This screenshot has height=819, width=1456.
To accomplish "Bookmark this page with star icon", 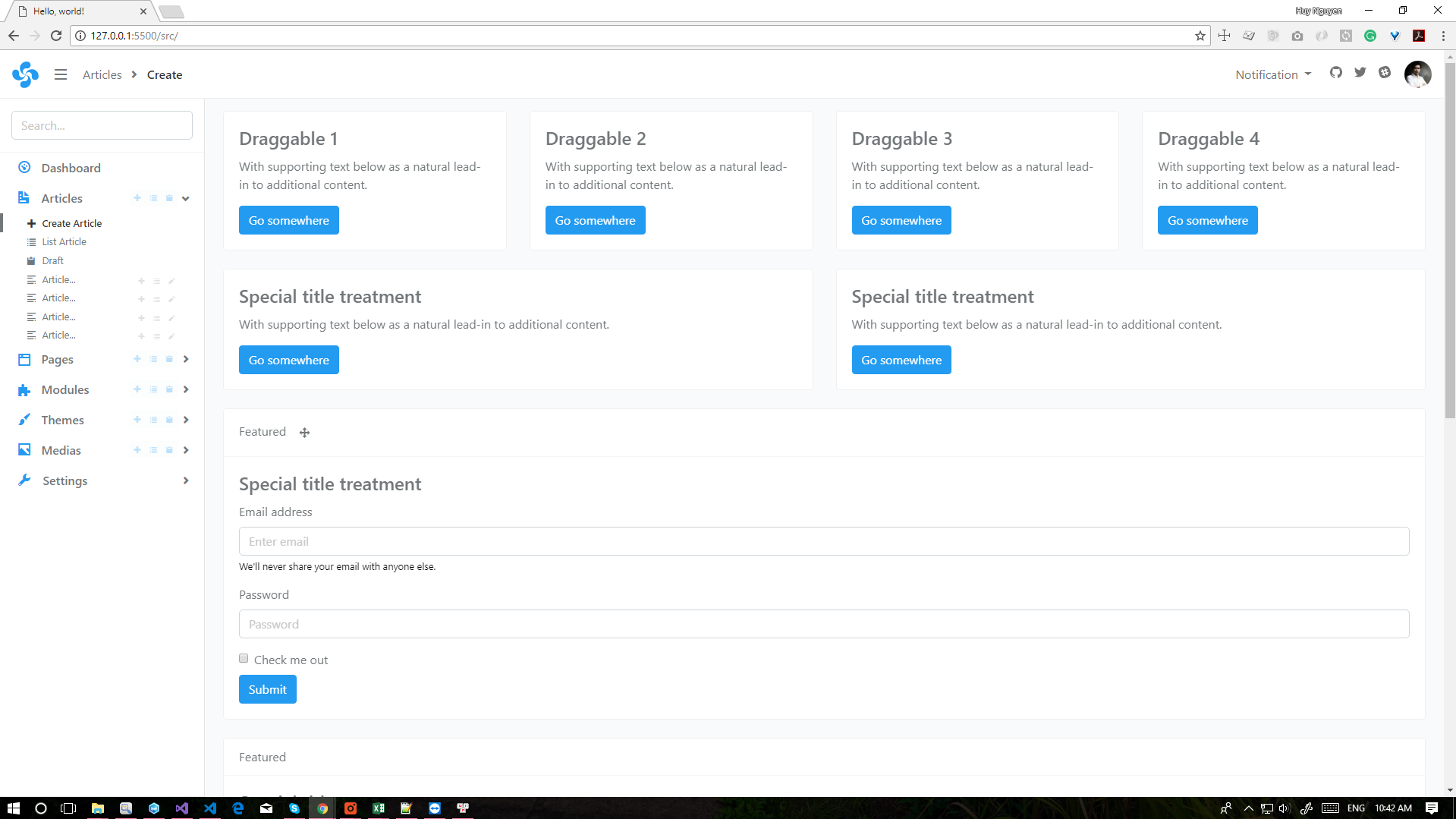I will click(x=1200, y=36).
